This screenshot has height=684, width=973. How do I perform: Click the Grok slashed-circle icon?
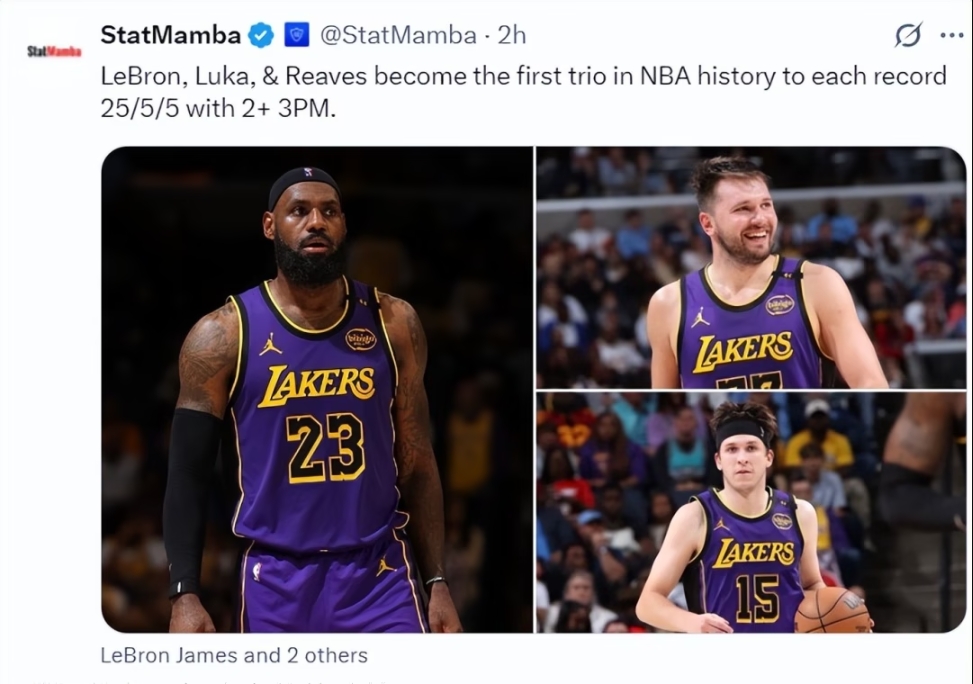pyautogui.click(x=907, y=36)
